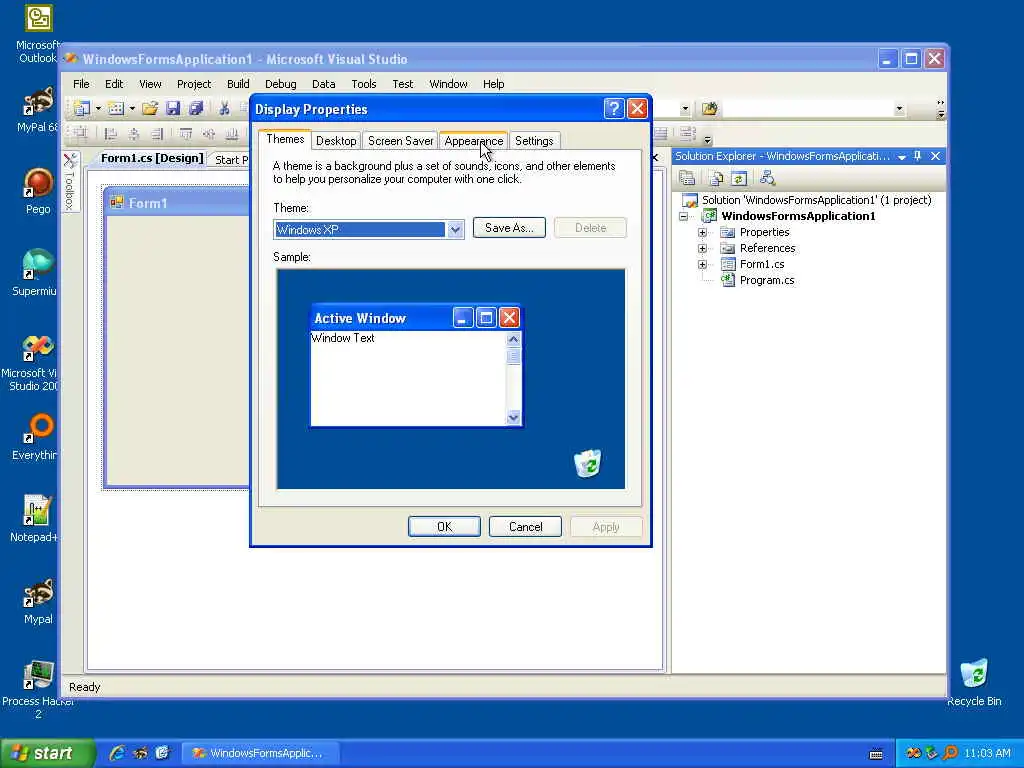Viewport: 1024px width, 768px height.
Task: Click the WindowsFormsApplic... taskbar button
Action: [260, 753]
